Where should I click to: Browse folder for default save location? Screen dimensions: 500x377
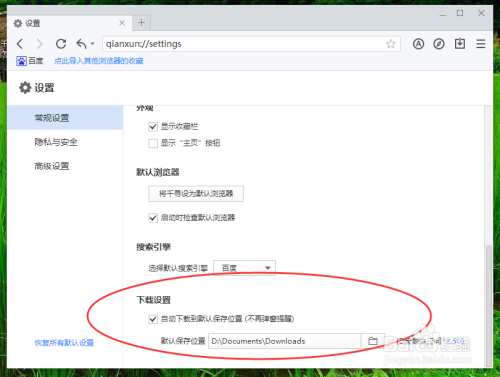373,341
